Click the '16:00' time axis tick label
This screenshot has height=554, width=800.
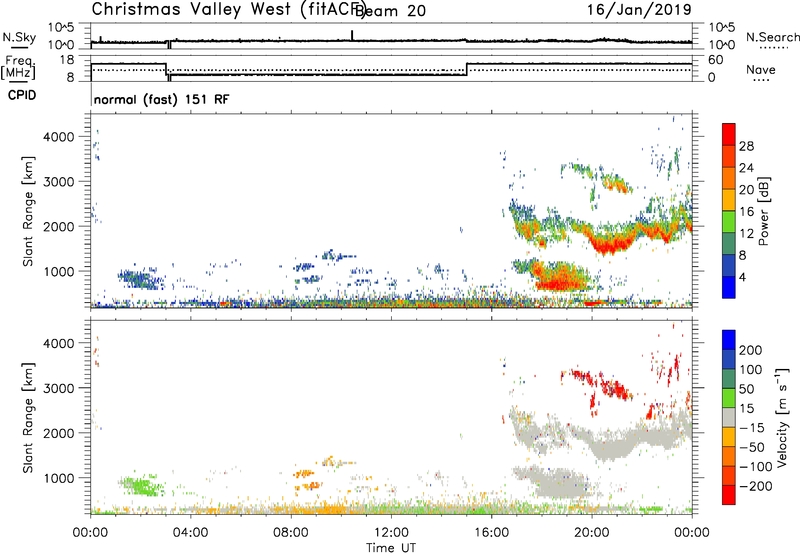click(x=491, y=533)
